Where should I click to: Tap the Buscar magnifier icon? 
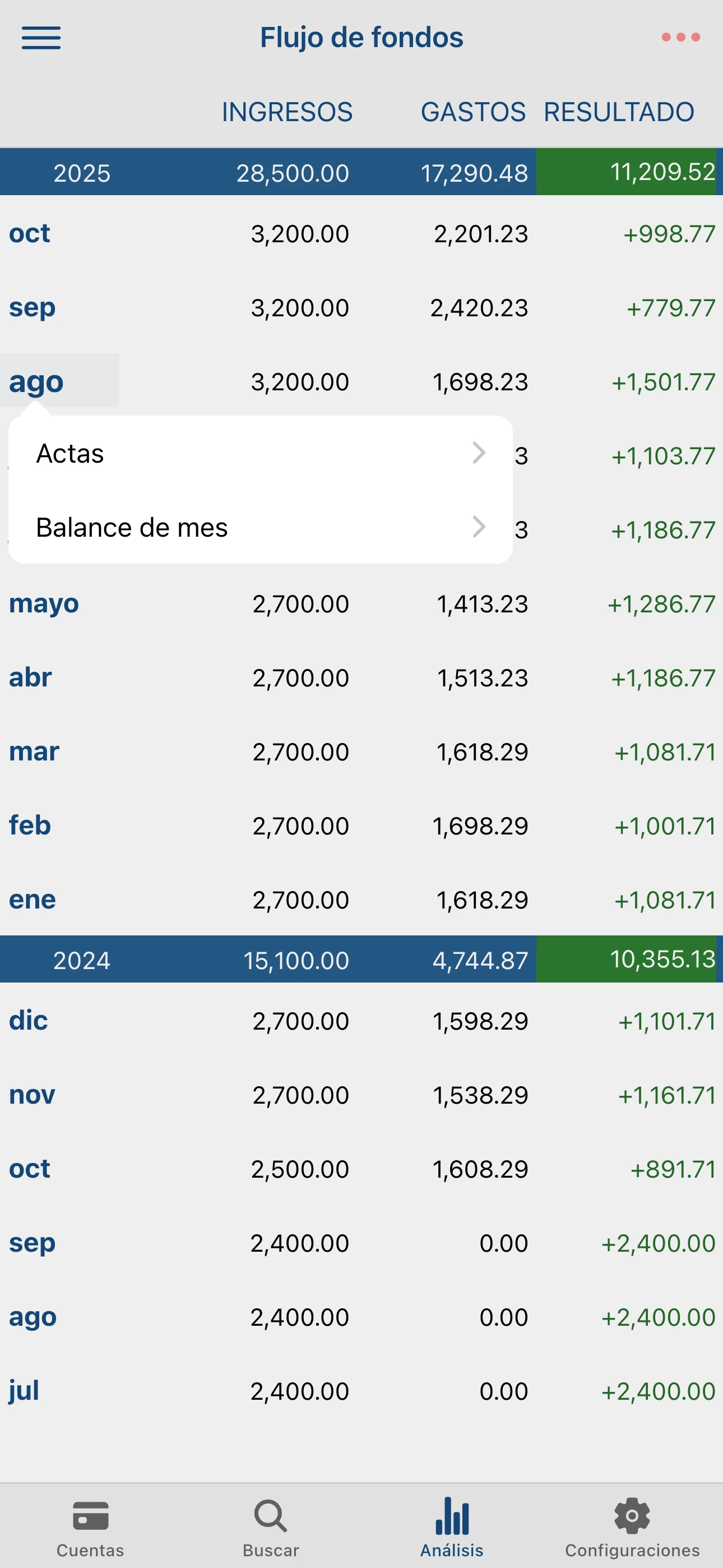click(271, 1516)
